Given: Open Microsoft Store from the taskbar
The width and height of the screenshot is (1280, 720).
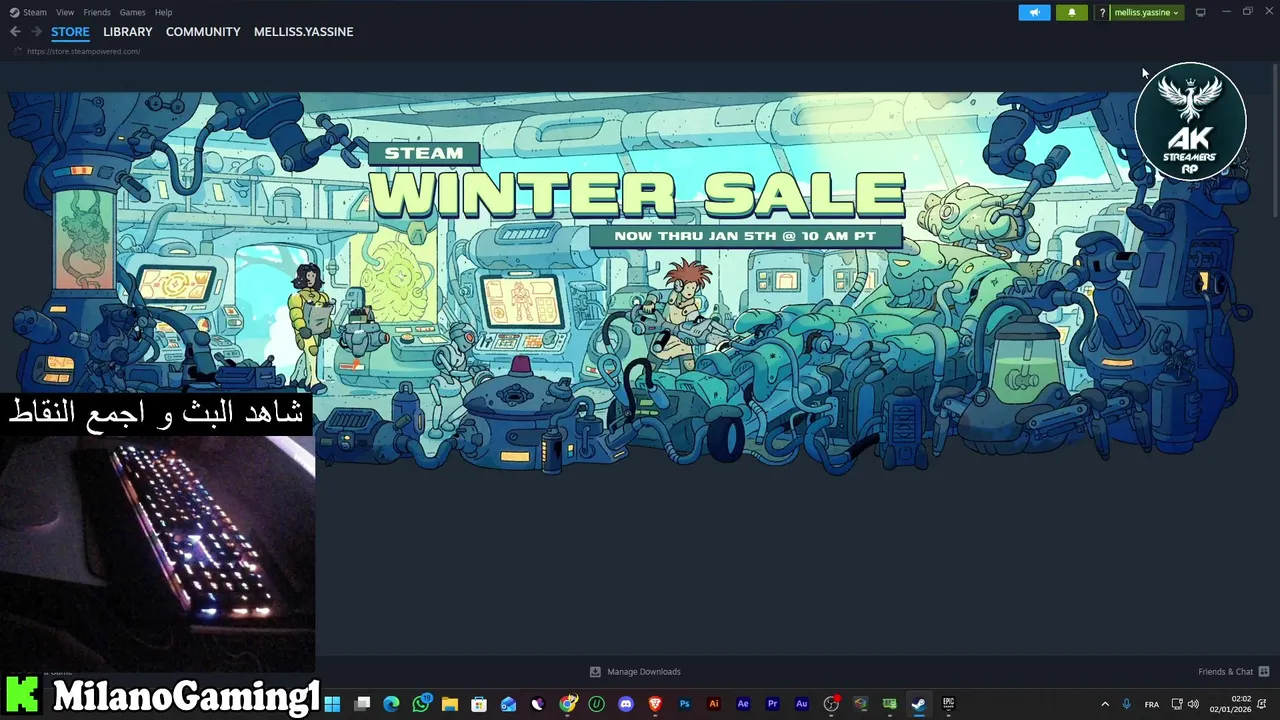Looking at the screenshot, I should pyautogui.click(x=479, y=704).
